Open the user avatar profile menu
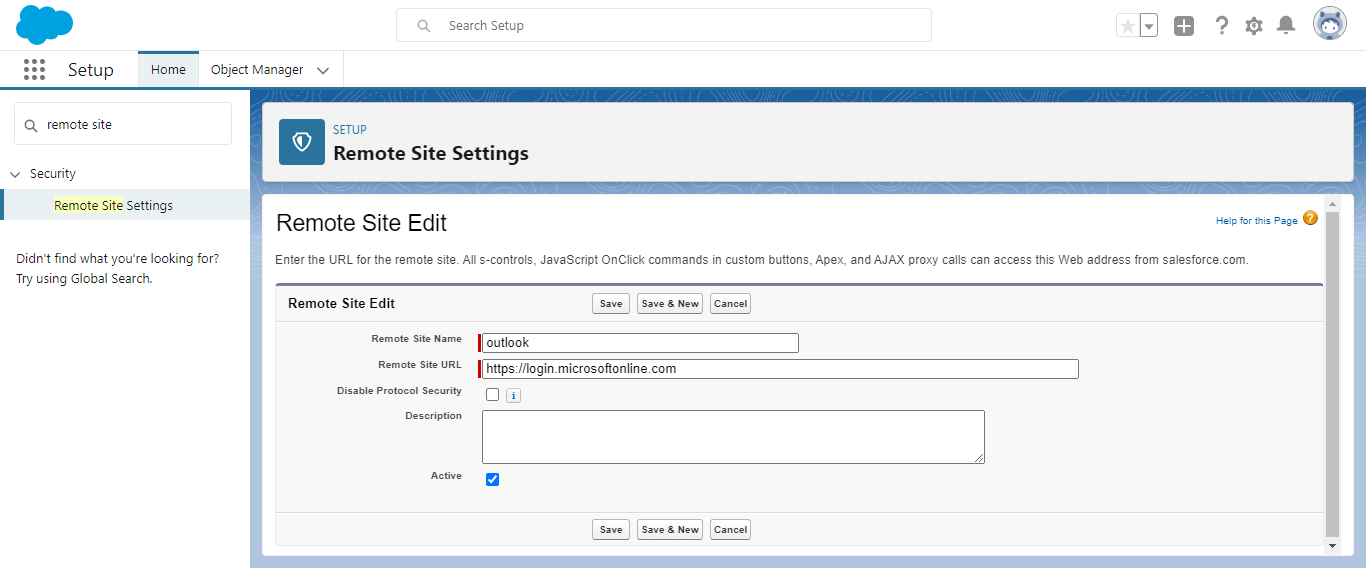 (1329, 25)
